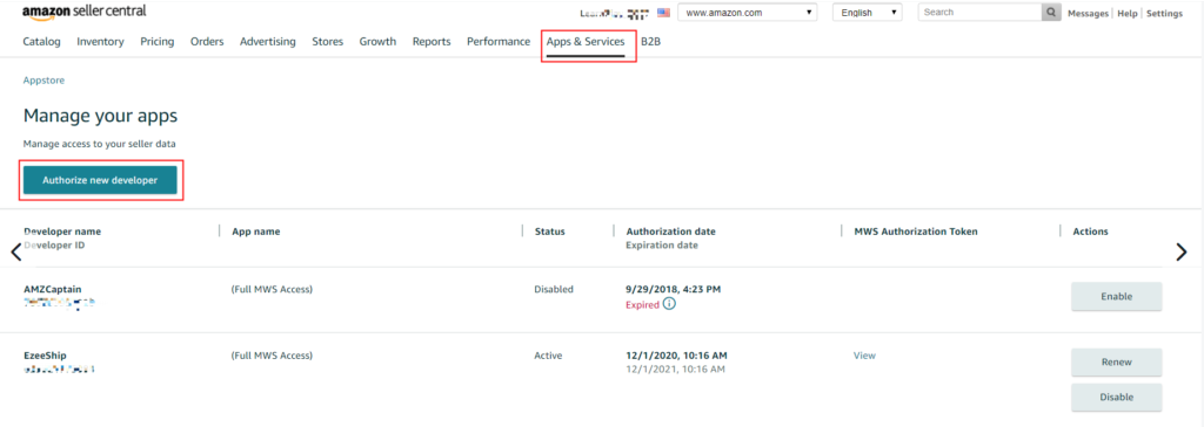Click Authorize new developer button

100,180
